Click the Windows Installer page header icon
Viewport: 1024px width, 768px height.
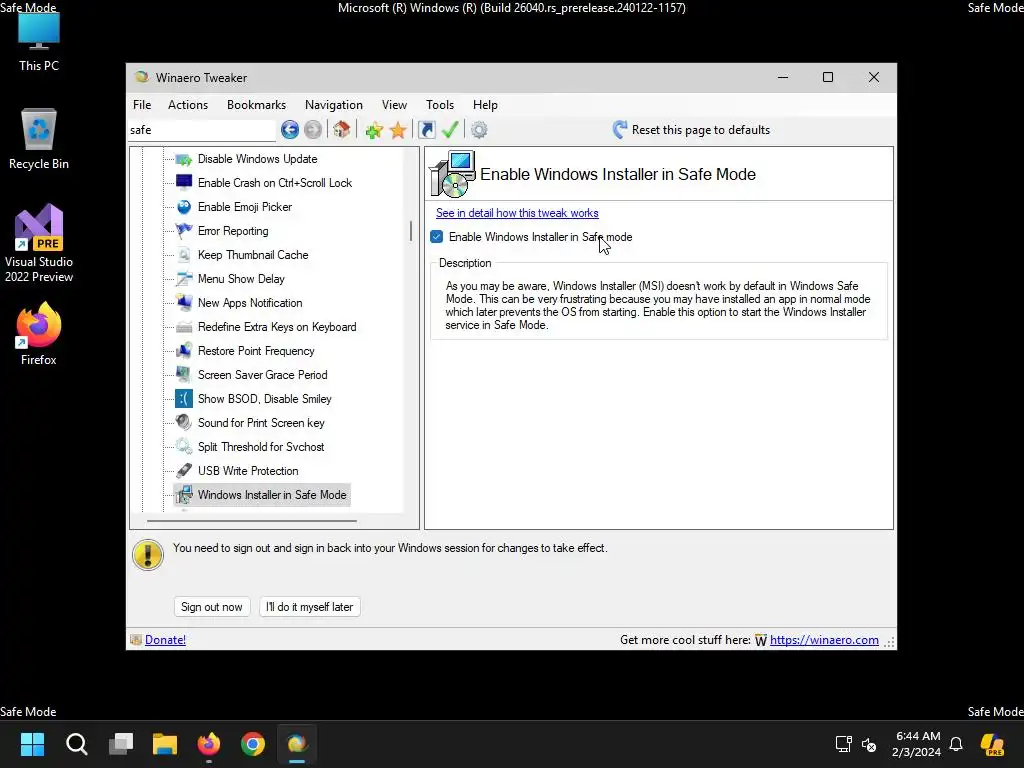click(452, 174)
